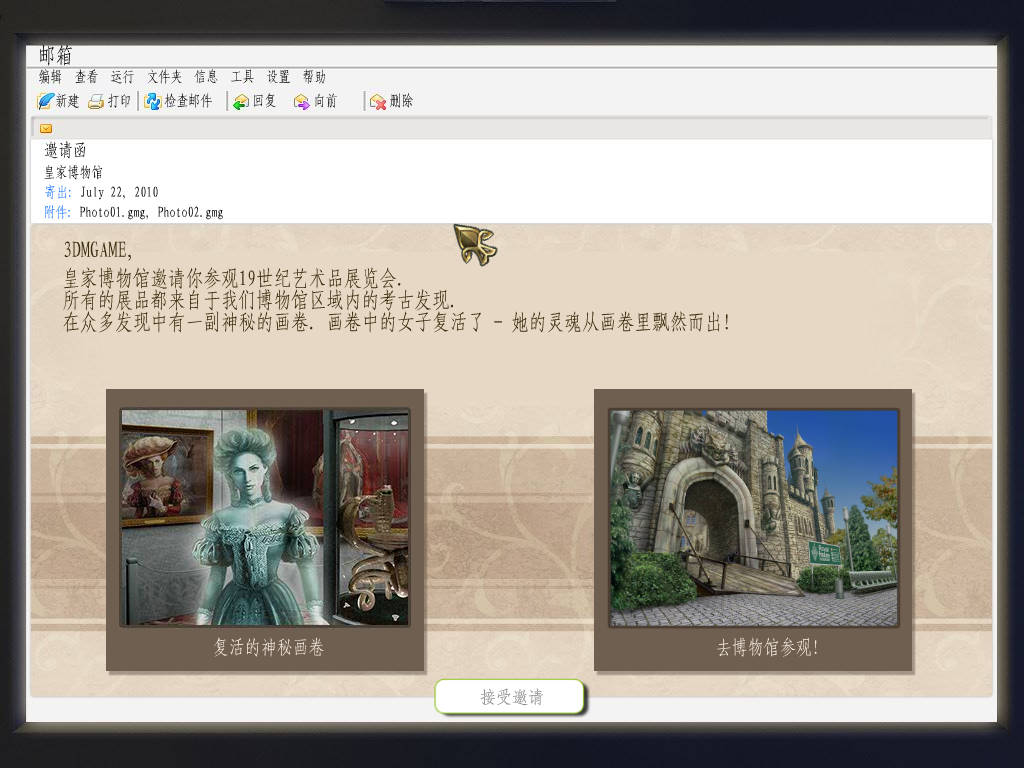Open attachment Photo02.gmg
The image size is (1024, 768).
(190, 212)
